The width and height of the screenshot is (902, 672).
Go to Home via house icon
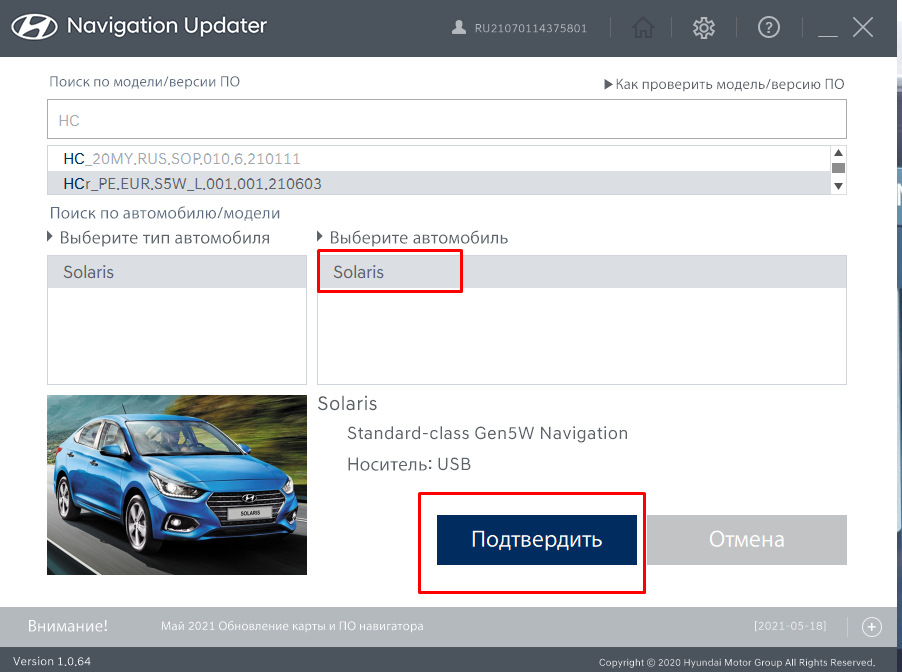click(x=643, y=27)
